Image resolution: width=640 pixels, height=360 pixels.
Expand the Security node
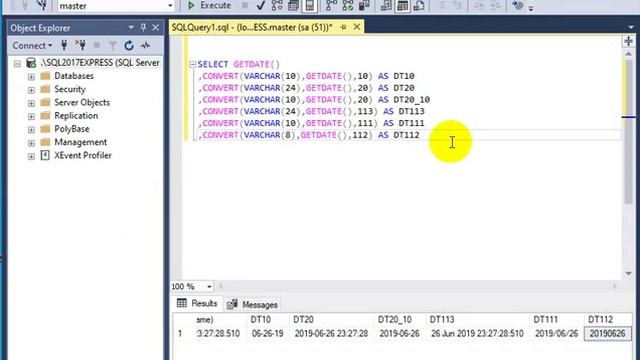[31, 90]
